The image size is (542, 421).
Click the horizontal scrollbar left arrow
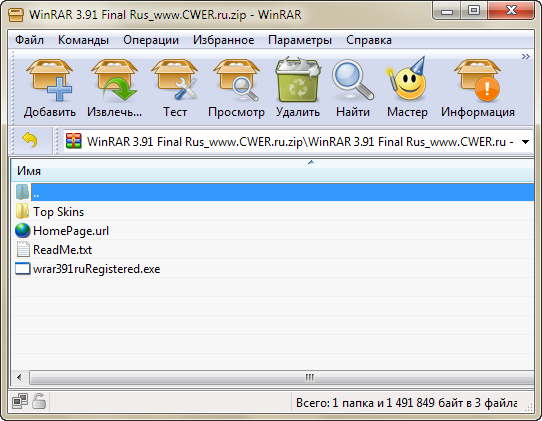point(19,377)
